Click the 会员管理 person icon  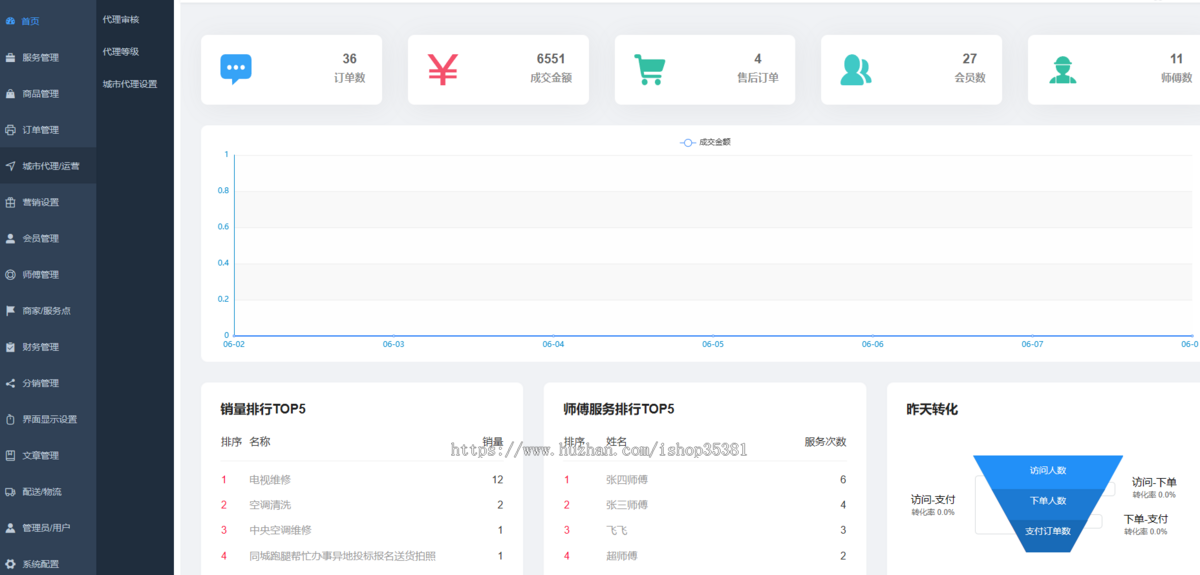[x=11, y=238]
